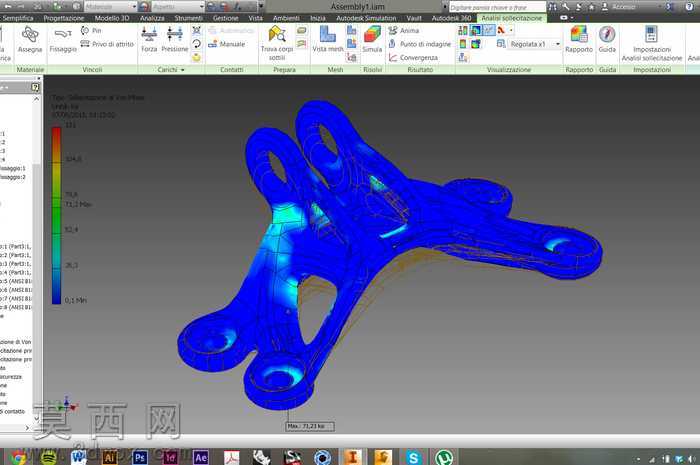
Task: Open the Progettazione ribbon tab
Action: tap(64, 18)
